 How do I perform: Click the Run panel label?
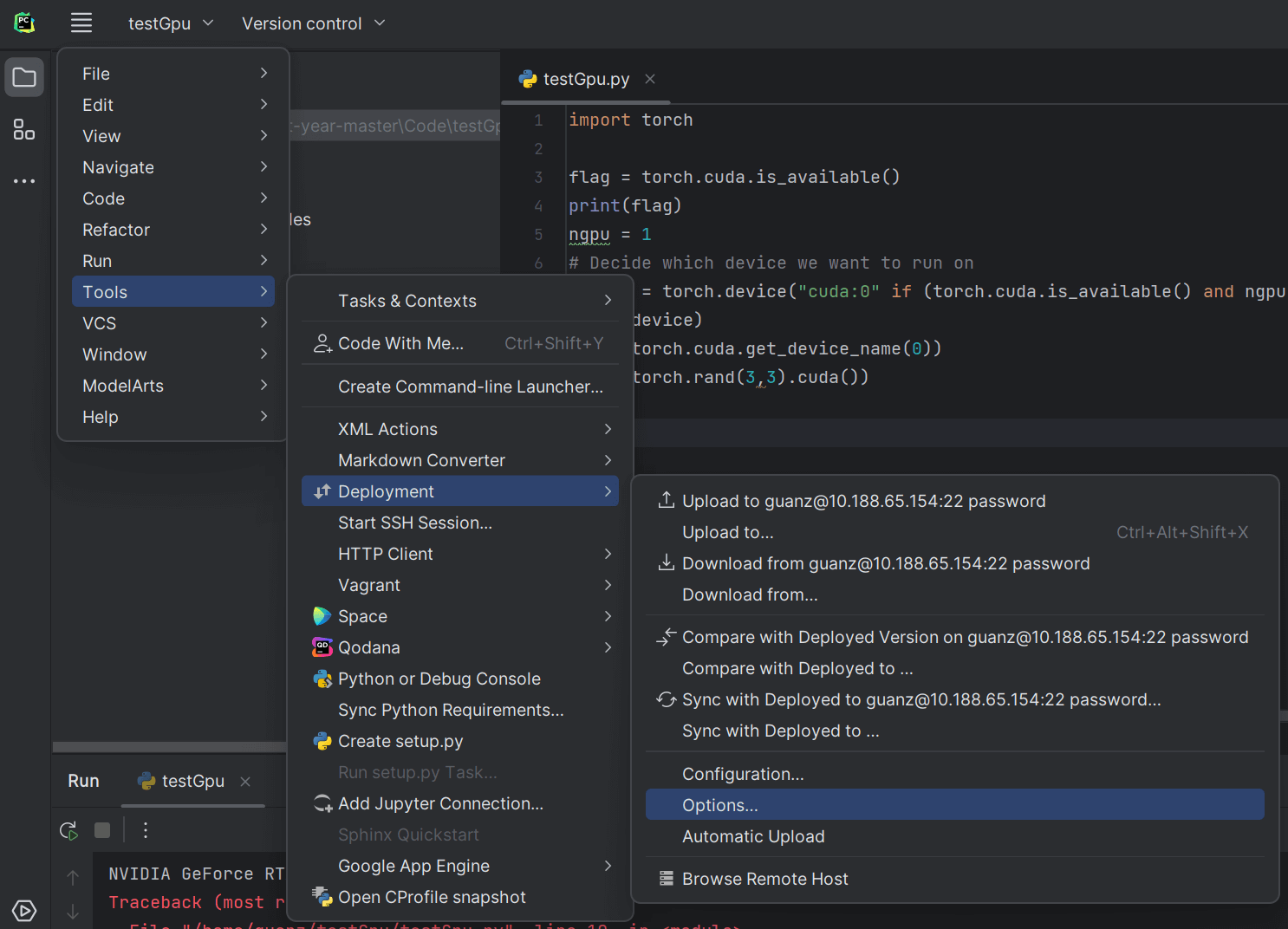click(84, 781)
